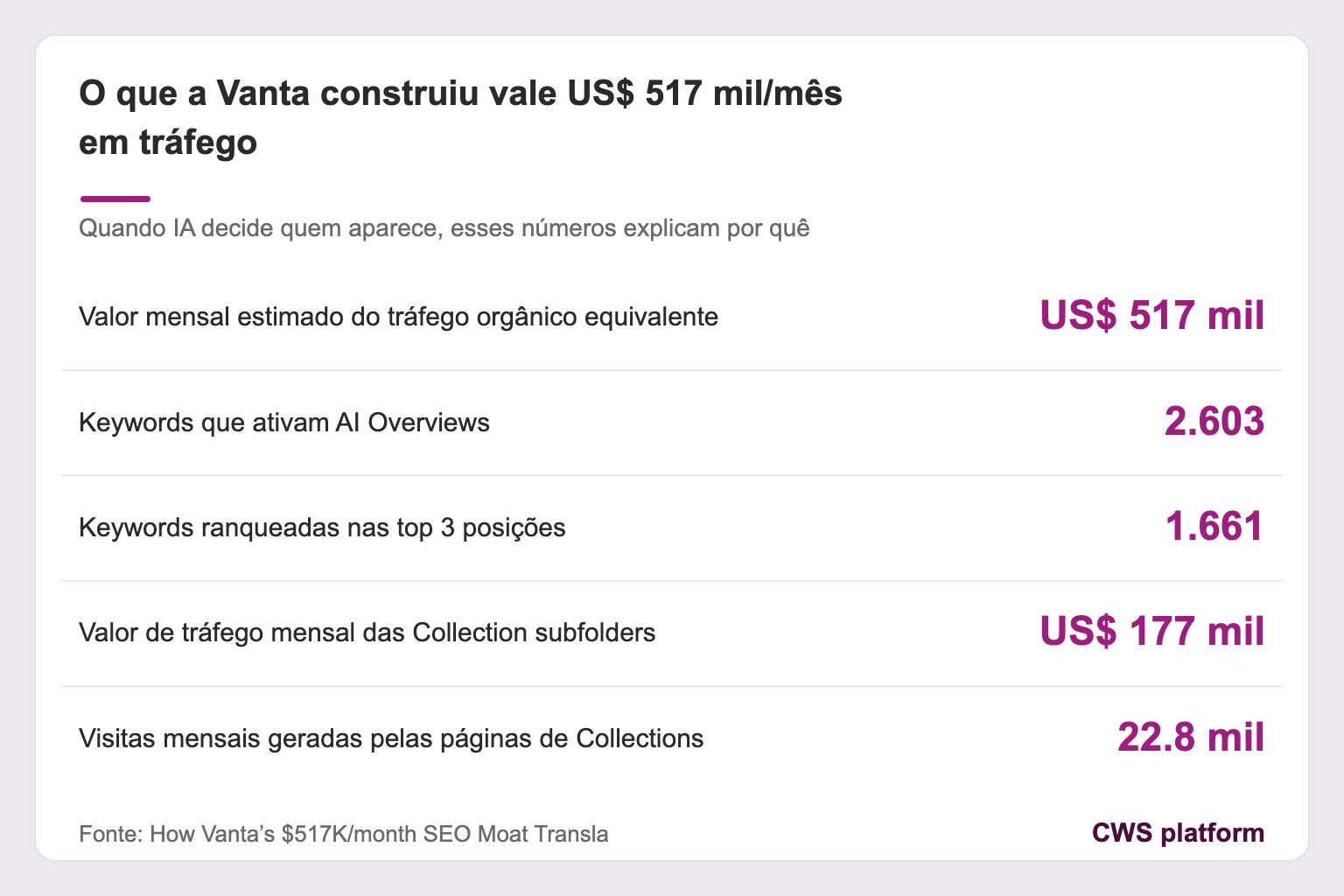Select 'Visitas mensais geradas pelas páginas de Collections'
This screenshot has height=896, width=1344.
tap(391, 738)
